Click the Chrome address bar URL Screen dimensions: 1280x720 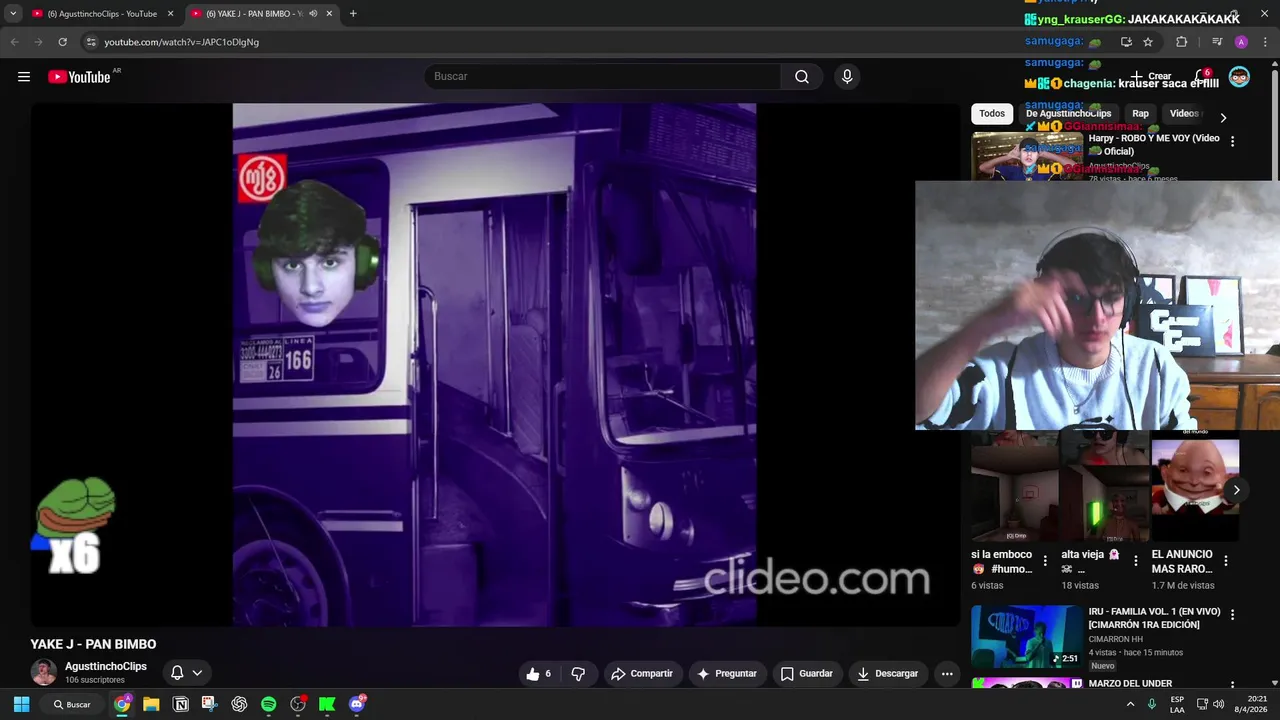(181, 42)
